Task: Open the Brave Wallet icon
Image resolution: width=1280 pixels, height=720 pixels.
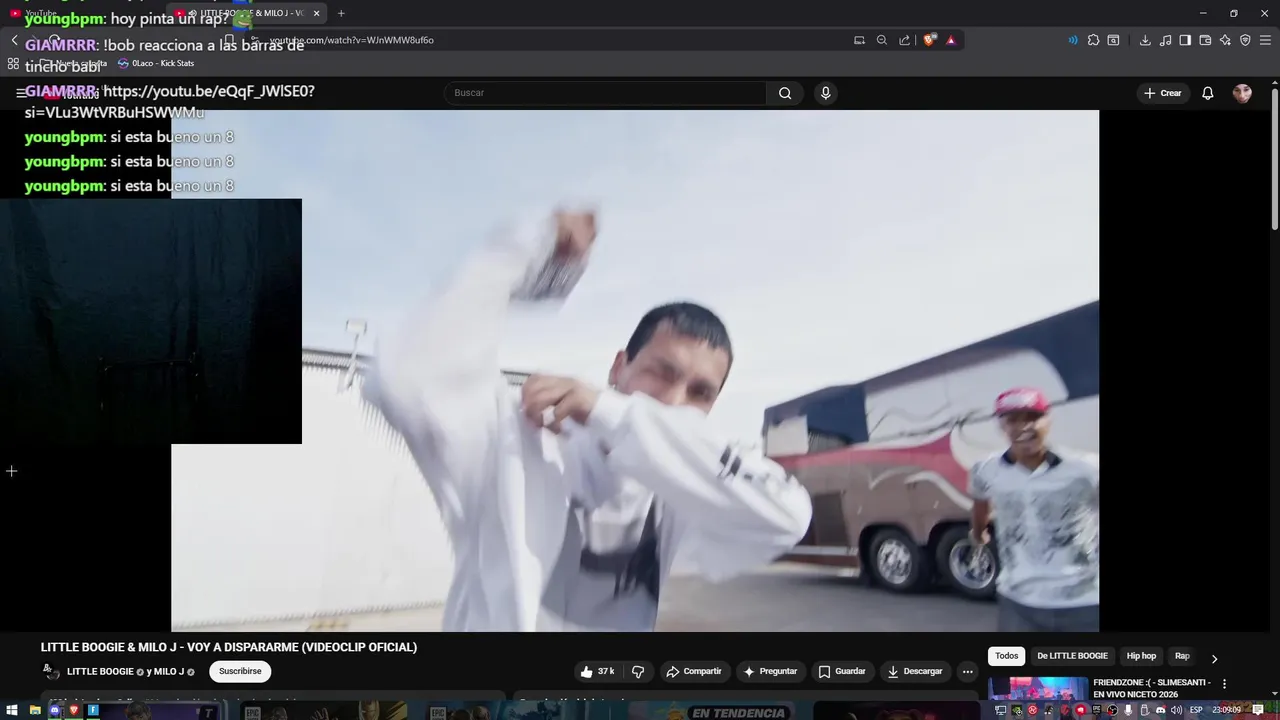Action: [x=1205, y=40]
